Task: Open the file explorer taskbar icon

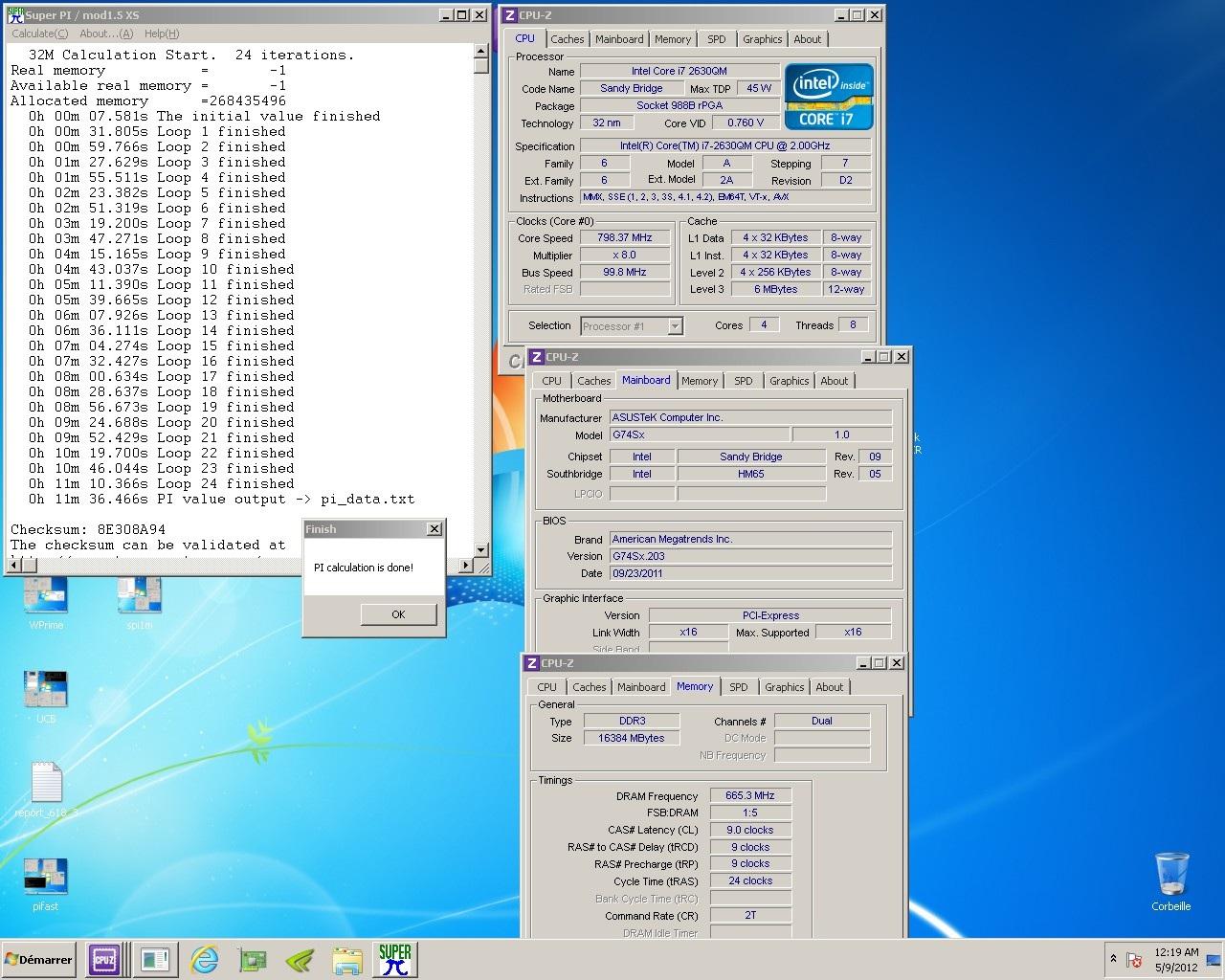Action: [347, 960]
